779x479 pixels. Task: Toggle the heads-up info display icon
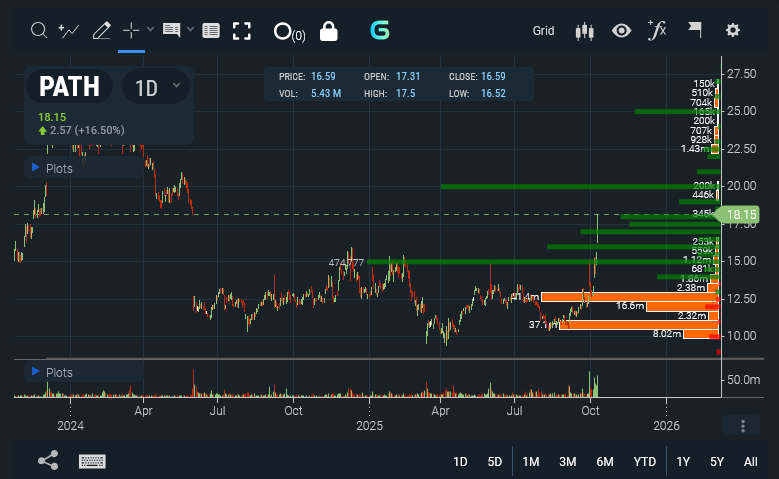[x=171, y=30]
